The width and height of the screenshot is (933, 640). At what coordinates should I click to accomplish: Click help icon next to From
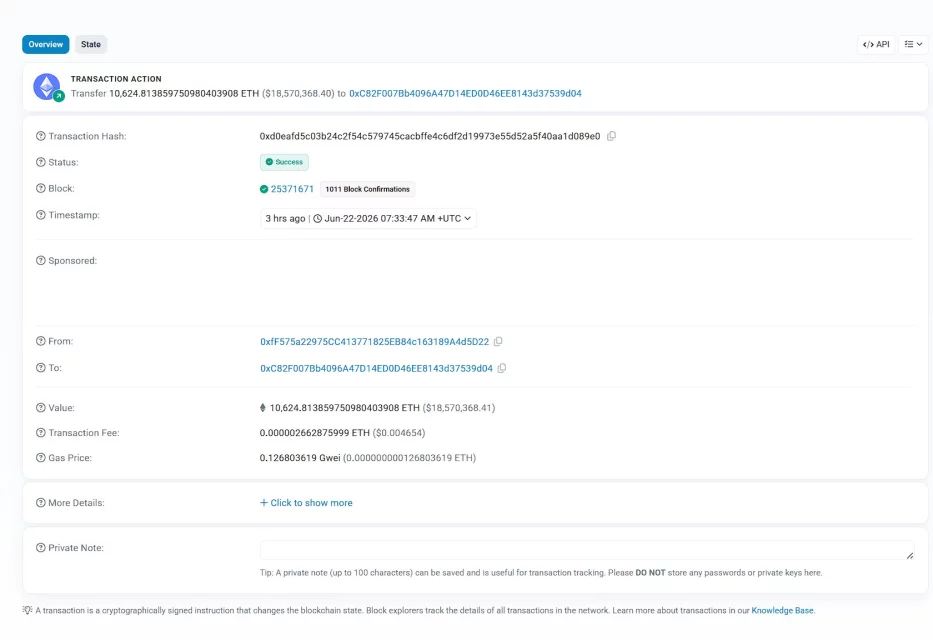(x=40, y=341)
